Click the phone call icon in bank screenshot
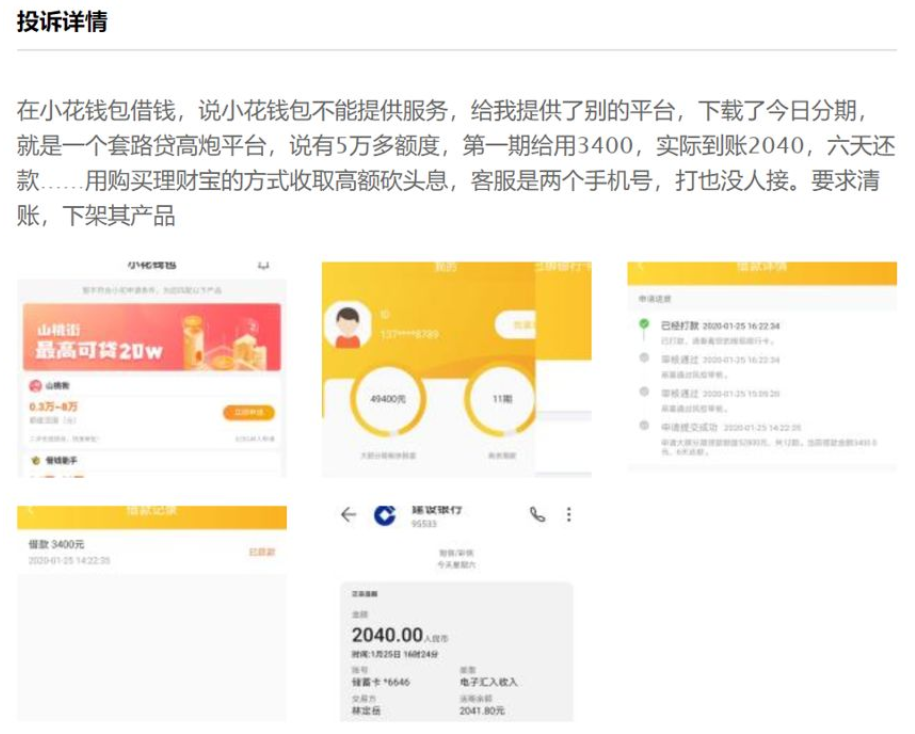This screenshot has height=734, width=915. pyautogui.click(x=537, y=515)
